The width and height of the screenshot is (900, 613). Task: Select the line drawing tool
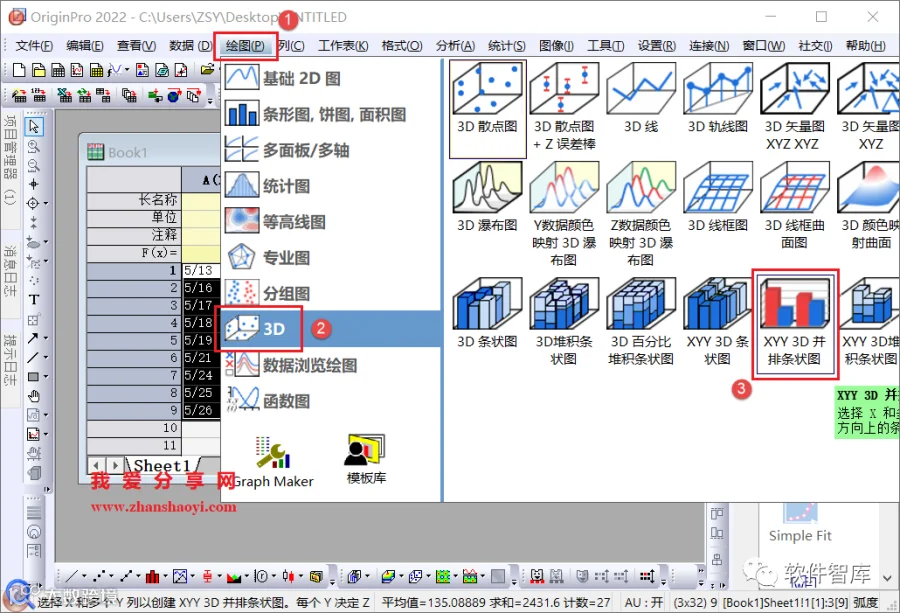(33, 358)
